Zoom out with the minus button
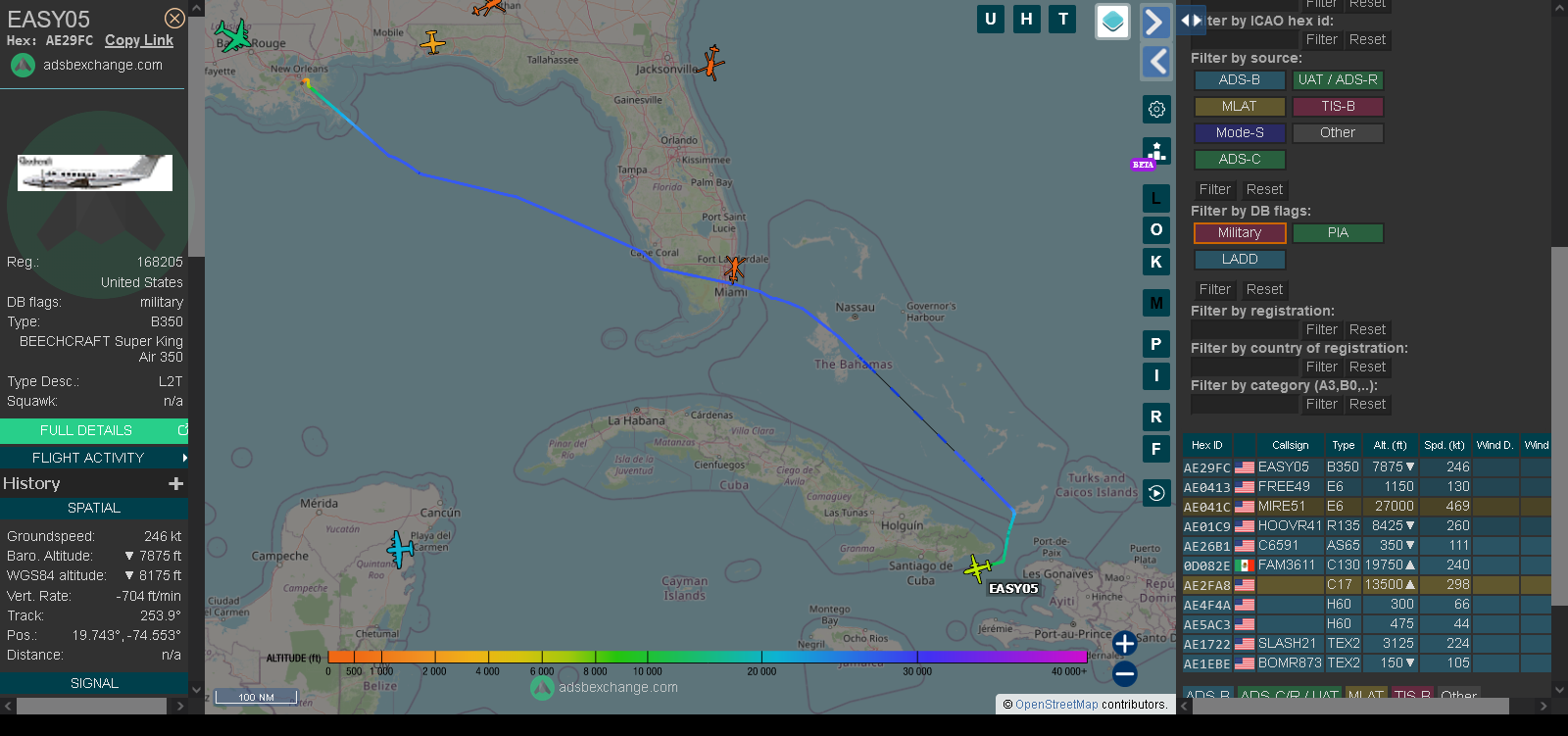The width and height of the screenshot is (1568, 736). click(x=1124, y=673)
